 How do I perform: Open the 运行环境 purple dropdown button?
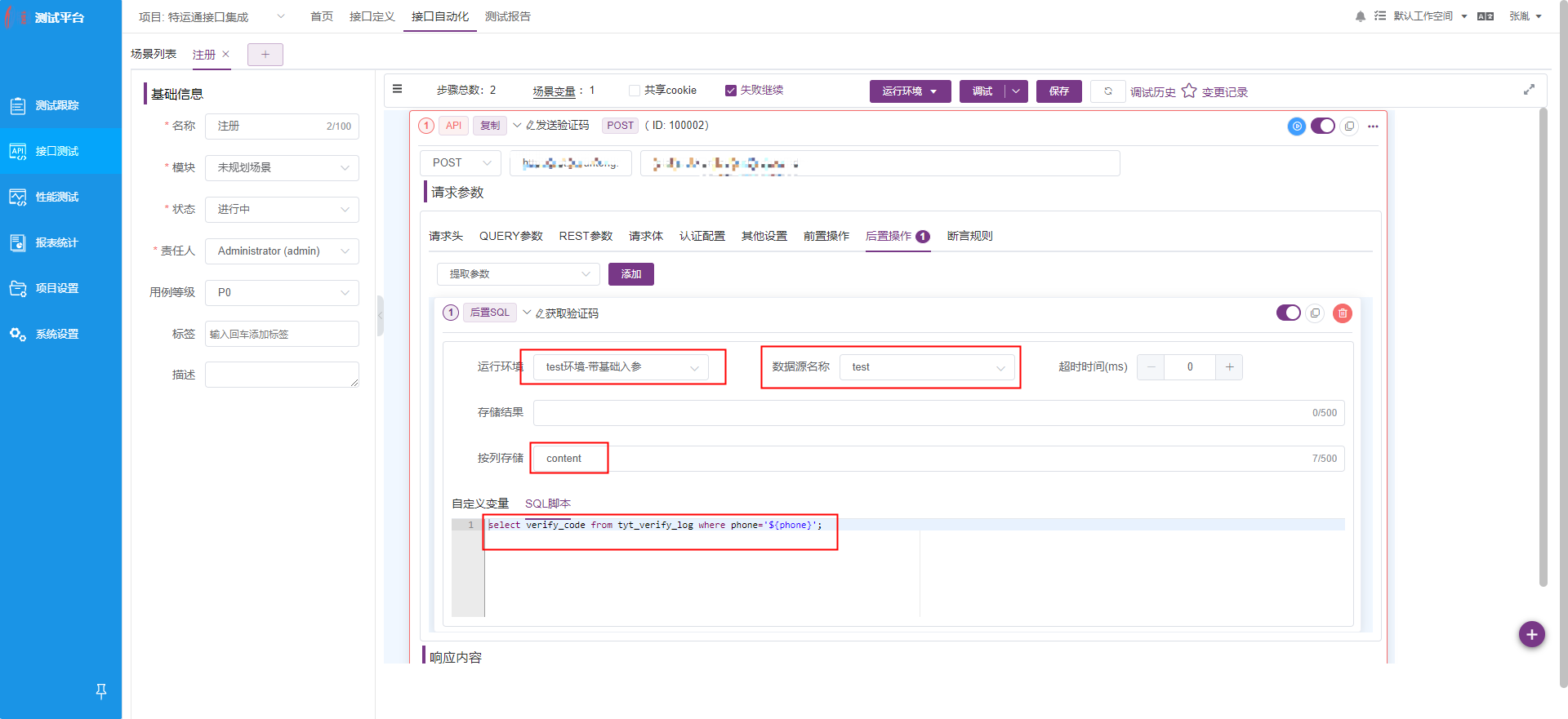point(910,91)
